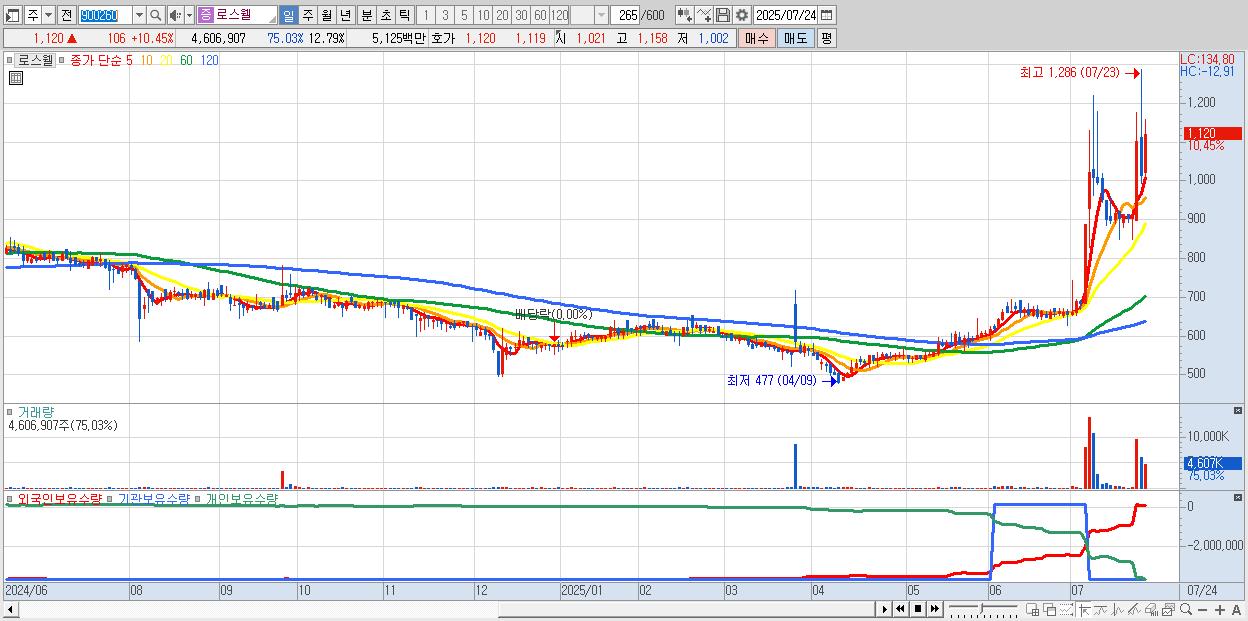
Task: Stop the chart replay
Action: click(x=918, y=609)
